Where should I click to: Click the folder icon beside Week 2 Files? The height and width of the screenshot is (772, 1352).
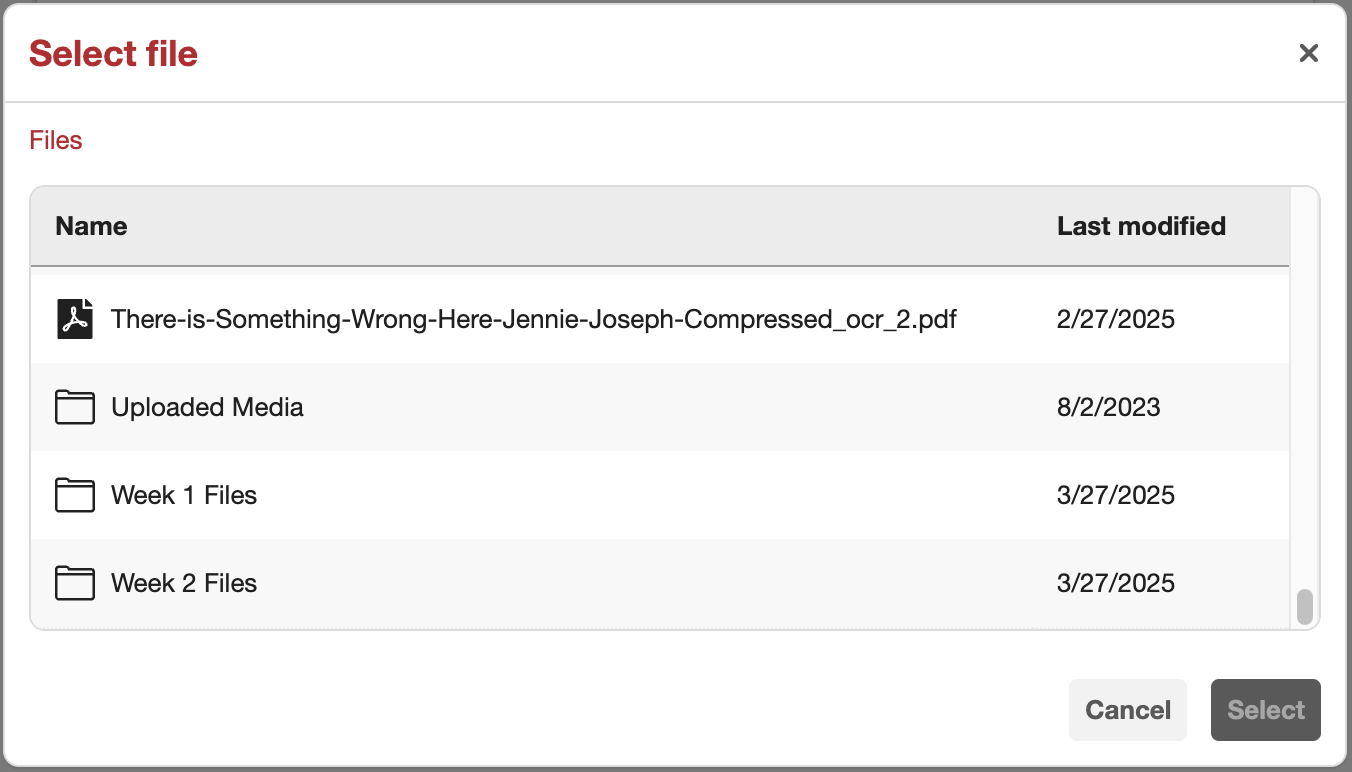74,583
